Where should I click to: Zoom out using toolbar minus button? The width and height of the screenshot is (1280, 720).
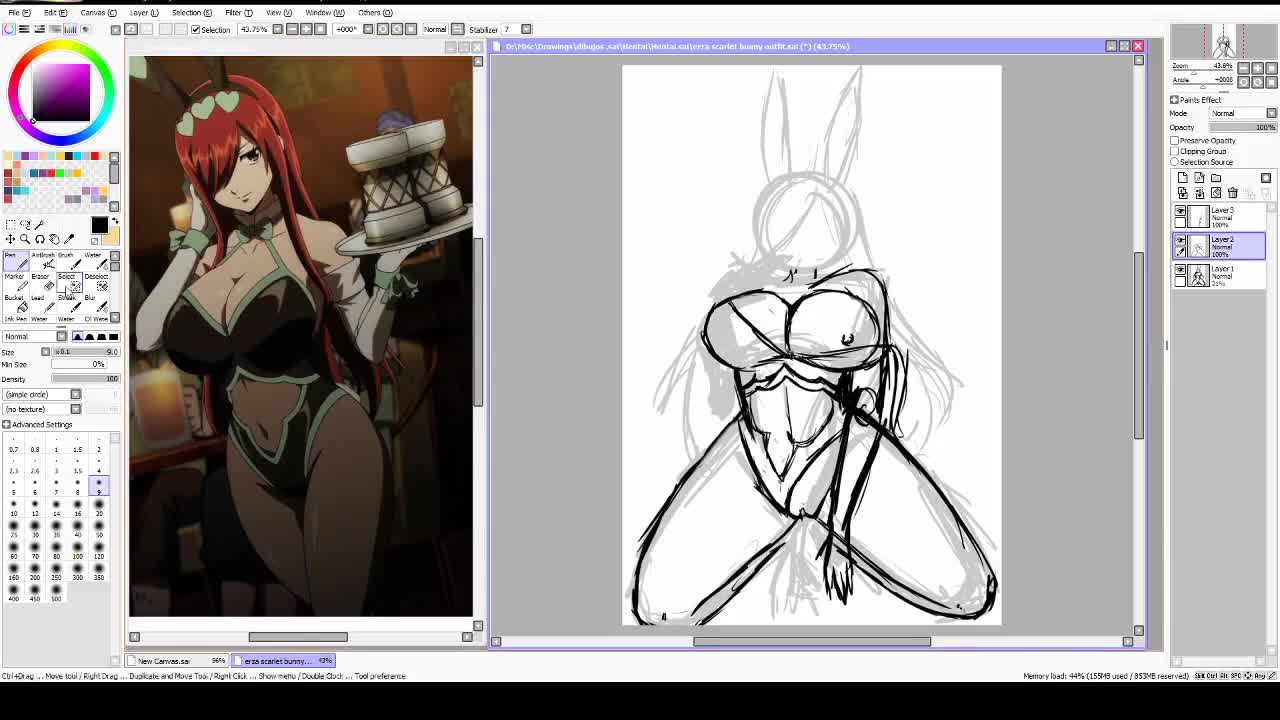coord(291,29)
